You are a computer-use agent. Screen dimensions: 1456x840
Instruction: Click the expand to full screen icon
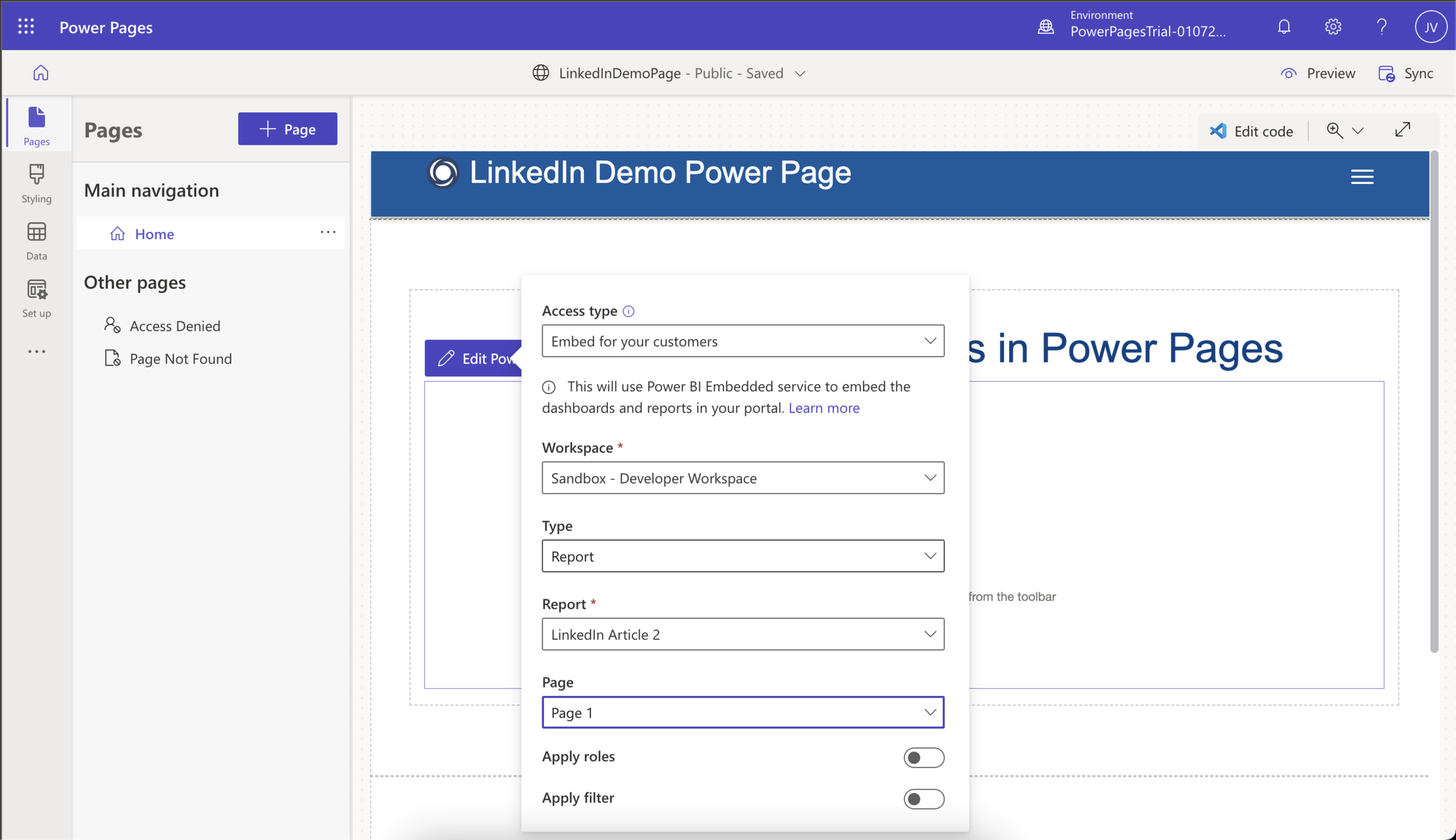coord(1403,130)
